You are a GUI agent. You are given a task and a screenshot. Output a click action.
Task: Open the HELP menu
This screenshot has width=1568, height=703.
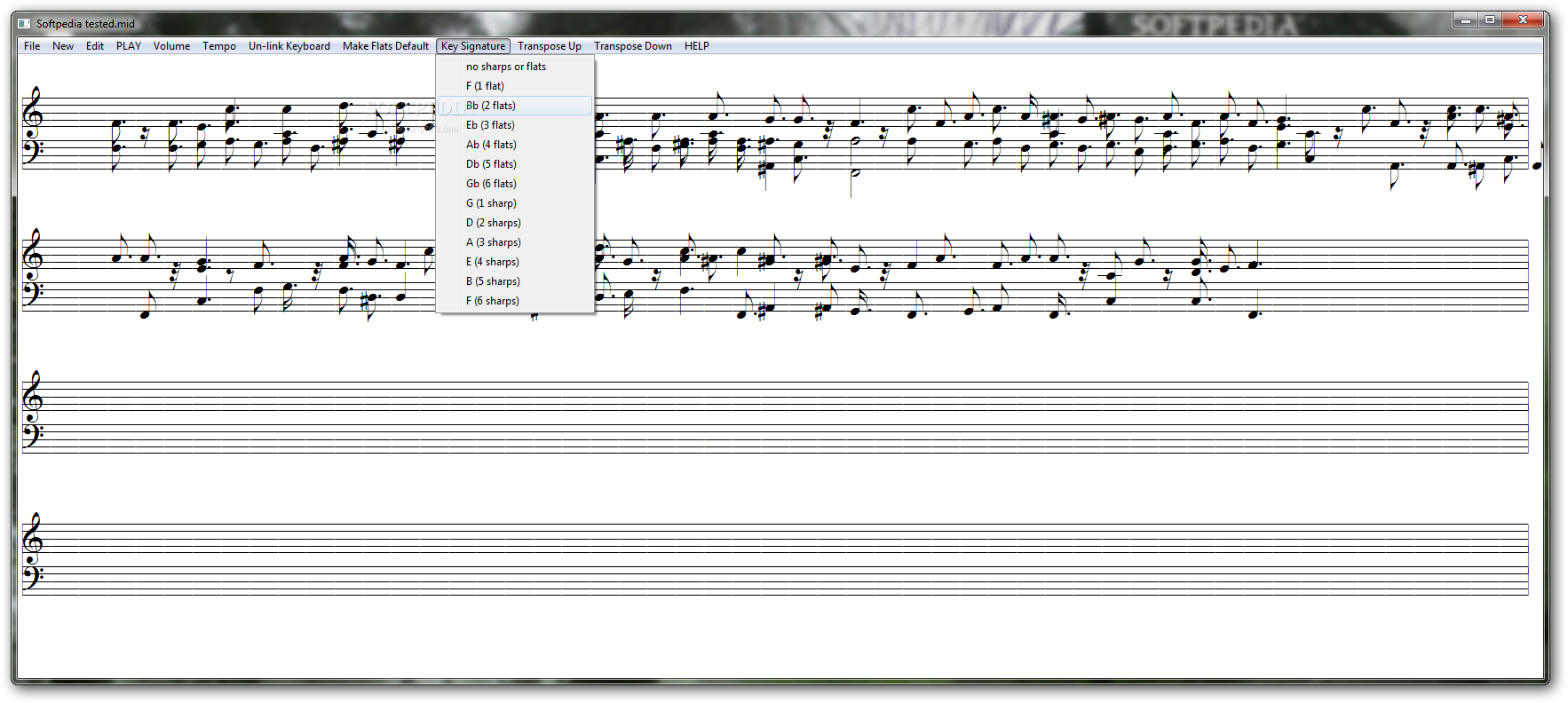tap(697, 46)
